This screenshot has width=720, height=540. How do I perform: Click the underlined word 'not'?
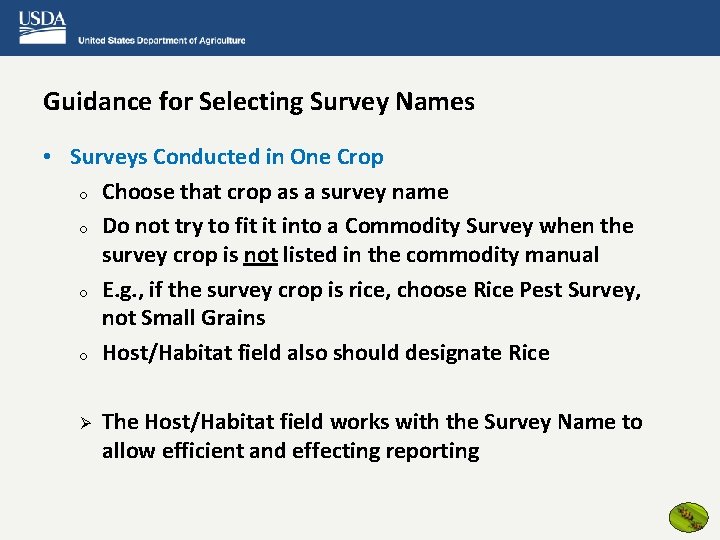tap(260, 255)
